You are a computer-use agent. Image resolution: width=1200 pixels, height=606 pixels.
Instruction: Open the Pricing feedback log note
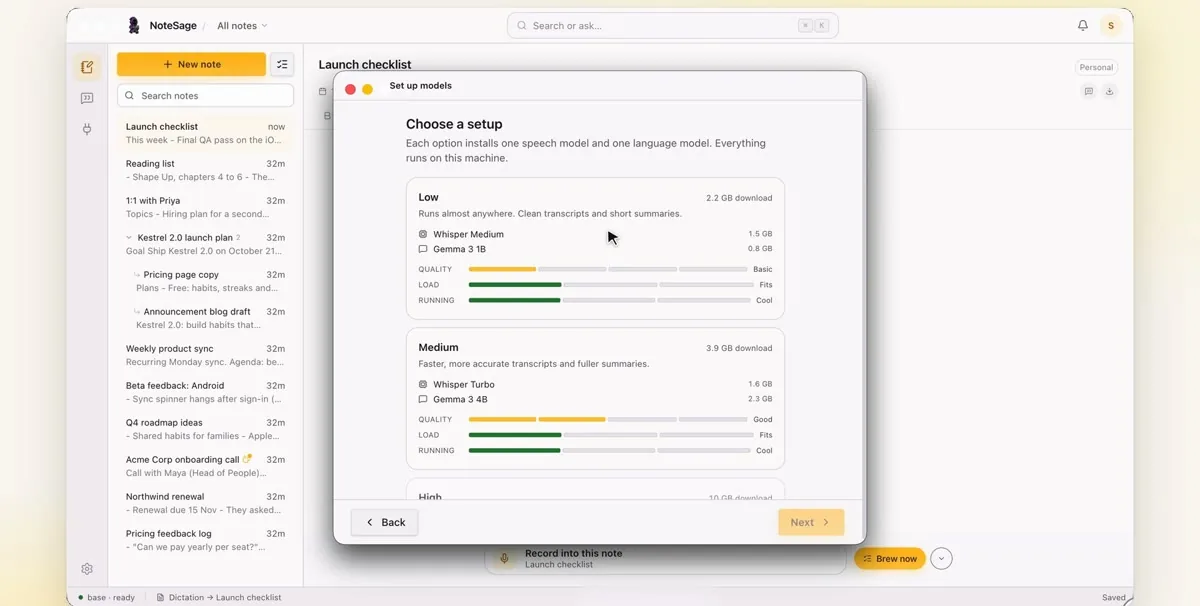pos(205,540)
